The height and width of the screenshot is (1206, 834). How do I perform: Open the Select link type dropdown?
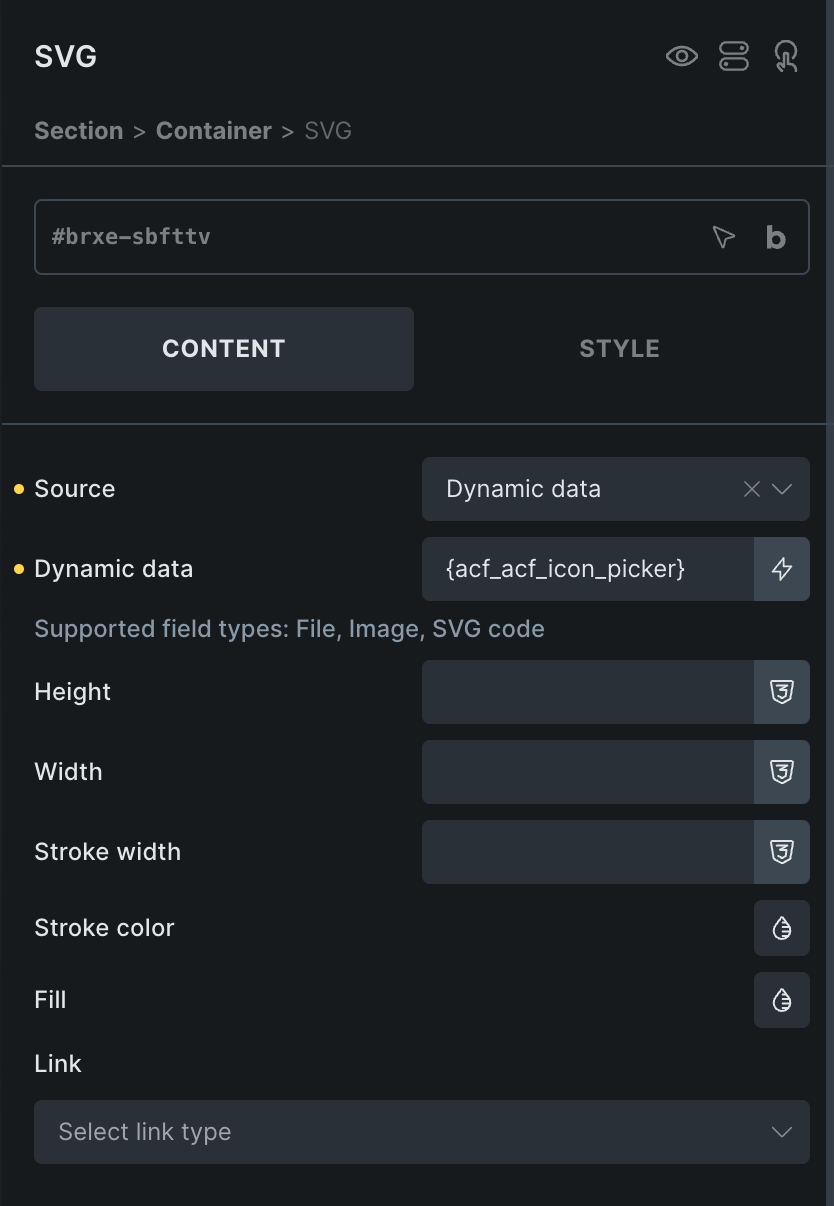point(422,1132)
